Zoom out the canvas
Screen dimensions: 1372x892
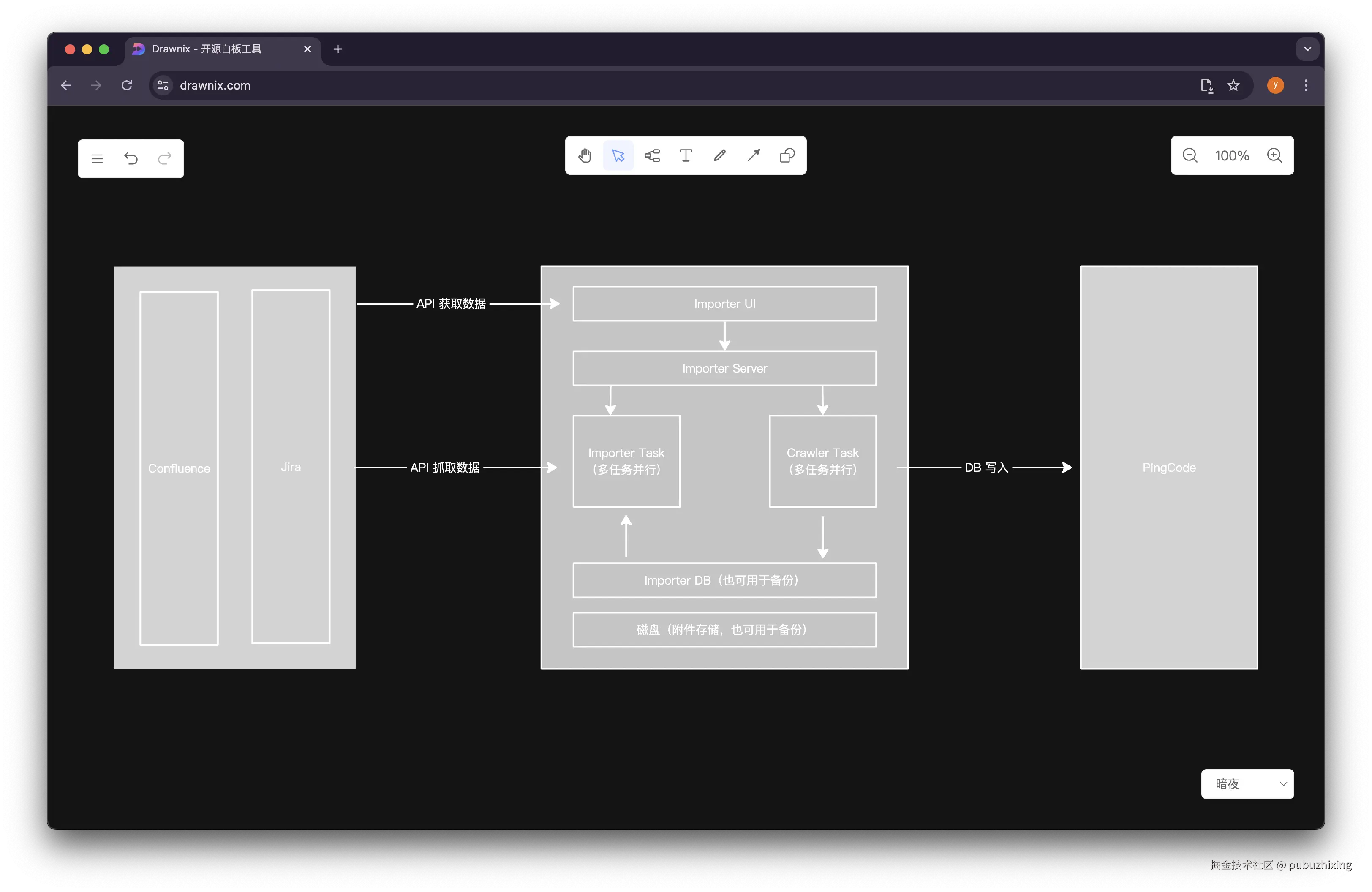1190,155
